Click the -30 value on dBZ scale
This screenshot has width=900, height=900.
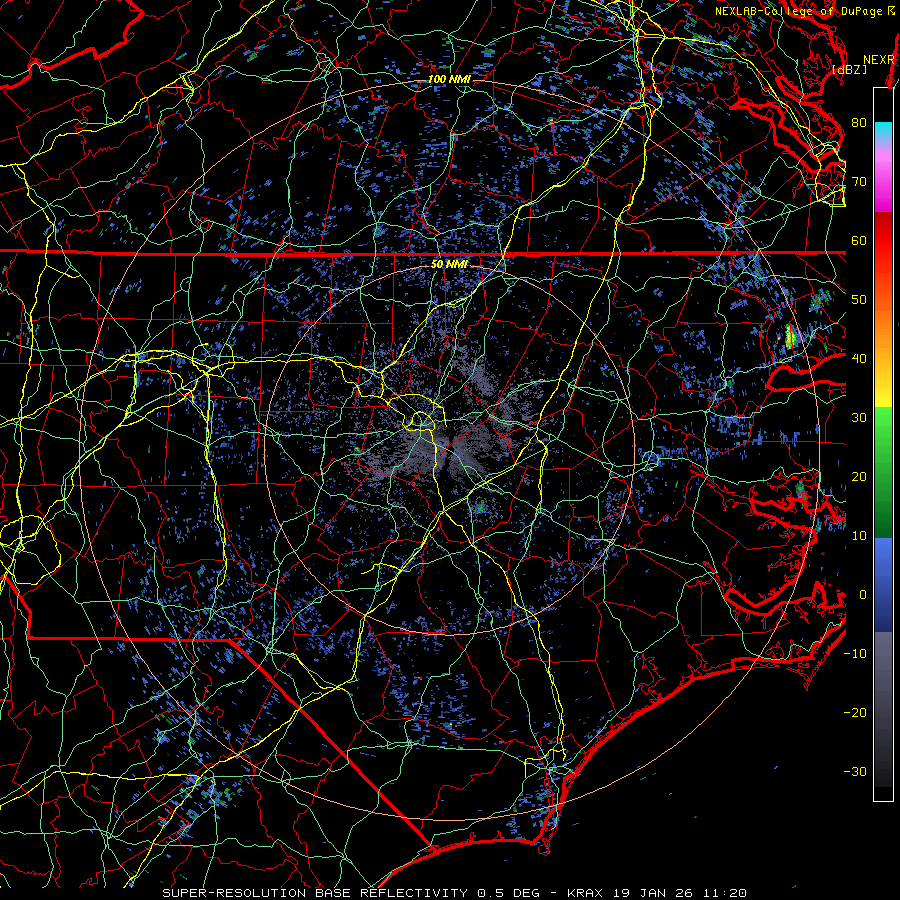(855, 772)
